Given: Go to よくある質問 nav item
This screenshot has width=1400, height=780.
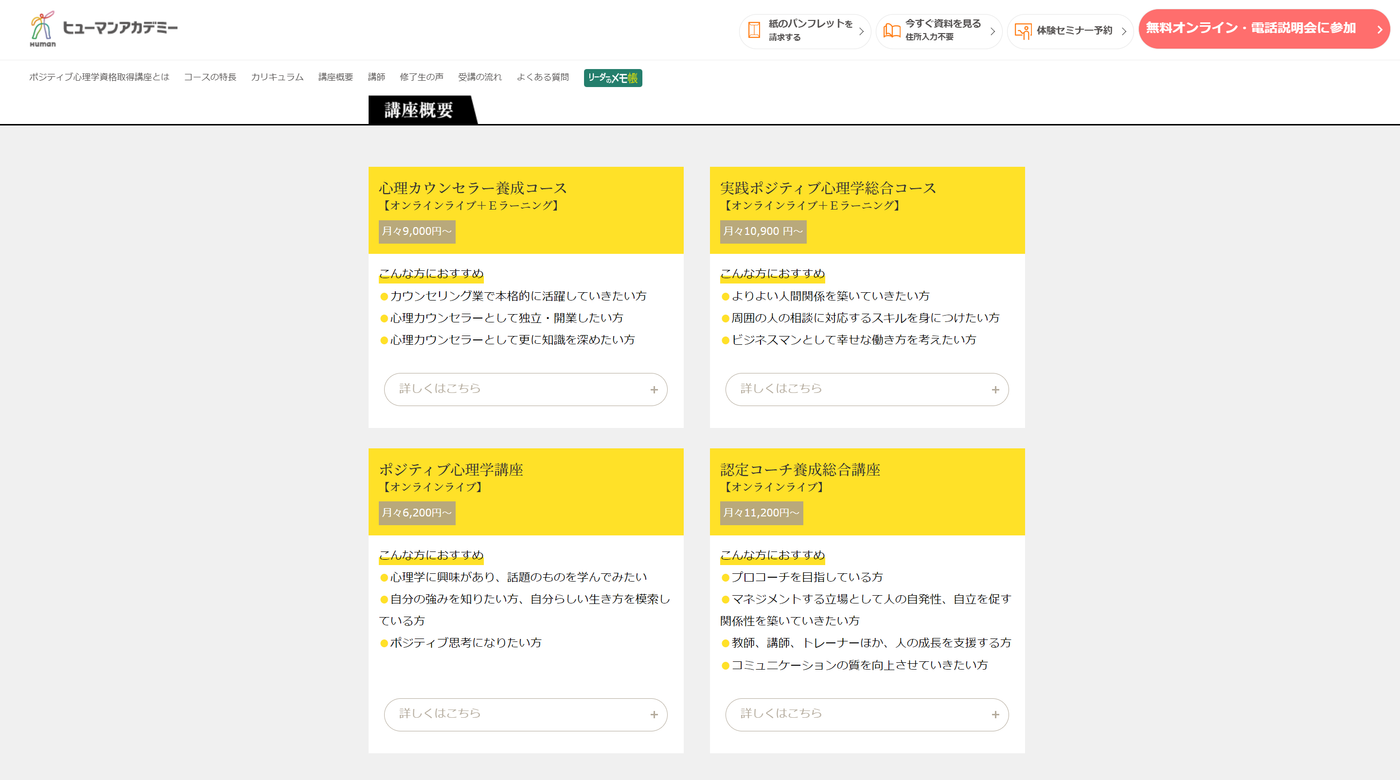Looking at the screenshot, I should [x=543, y=77].
